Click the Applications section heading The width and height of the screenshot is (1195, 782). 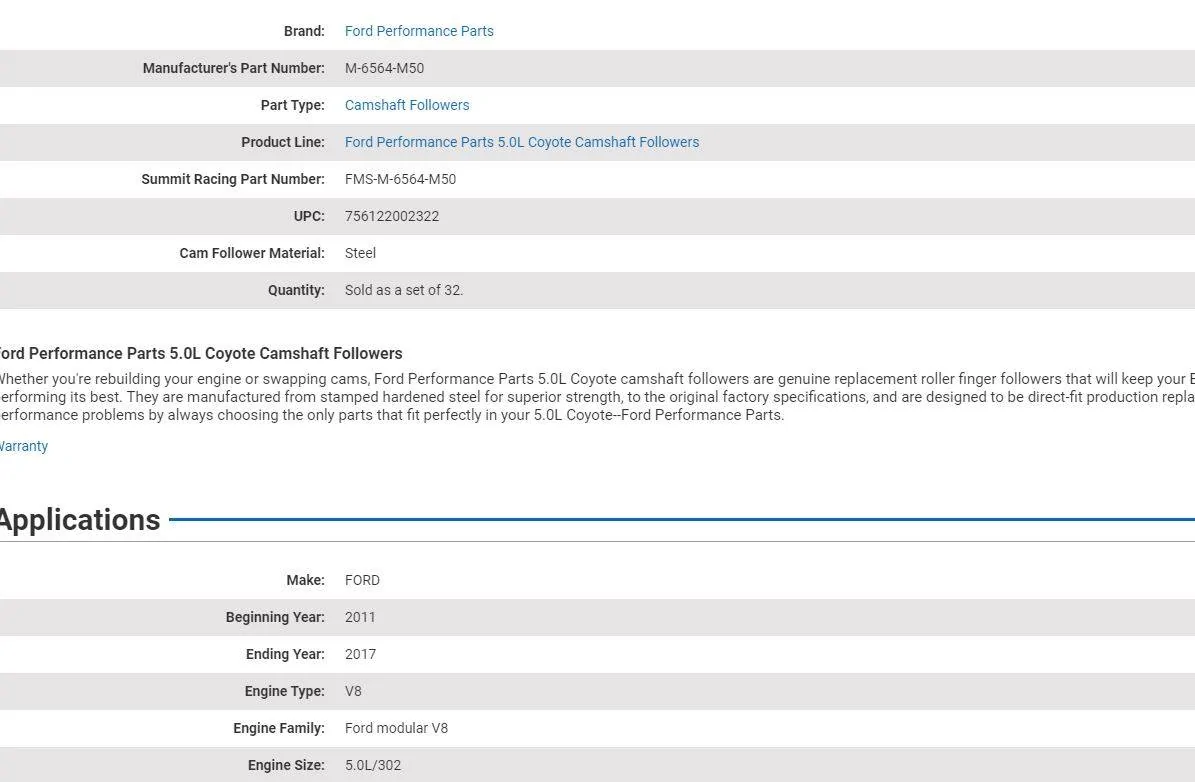coord(79,521)
